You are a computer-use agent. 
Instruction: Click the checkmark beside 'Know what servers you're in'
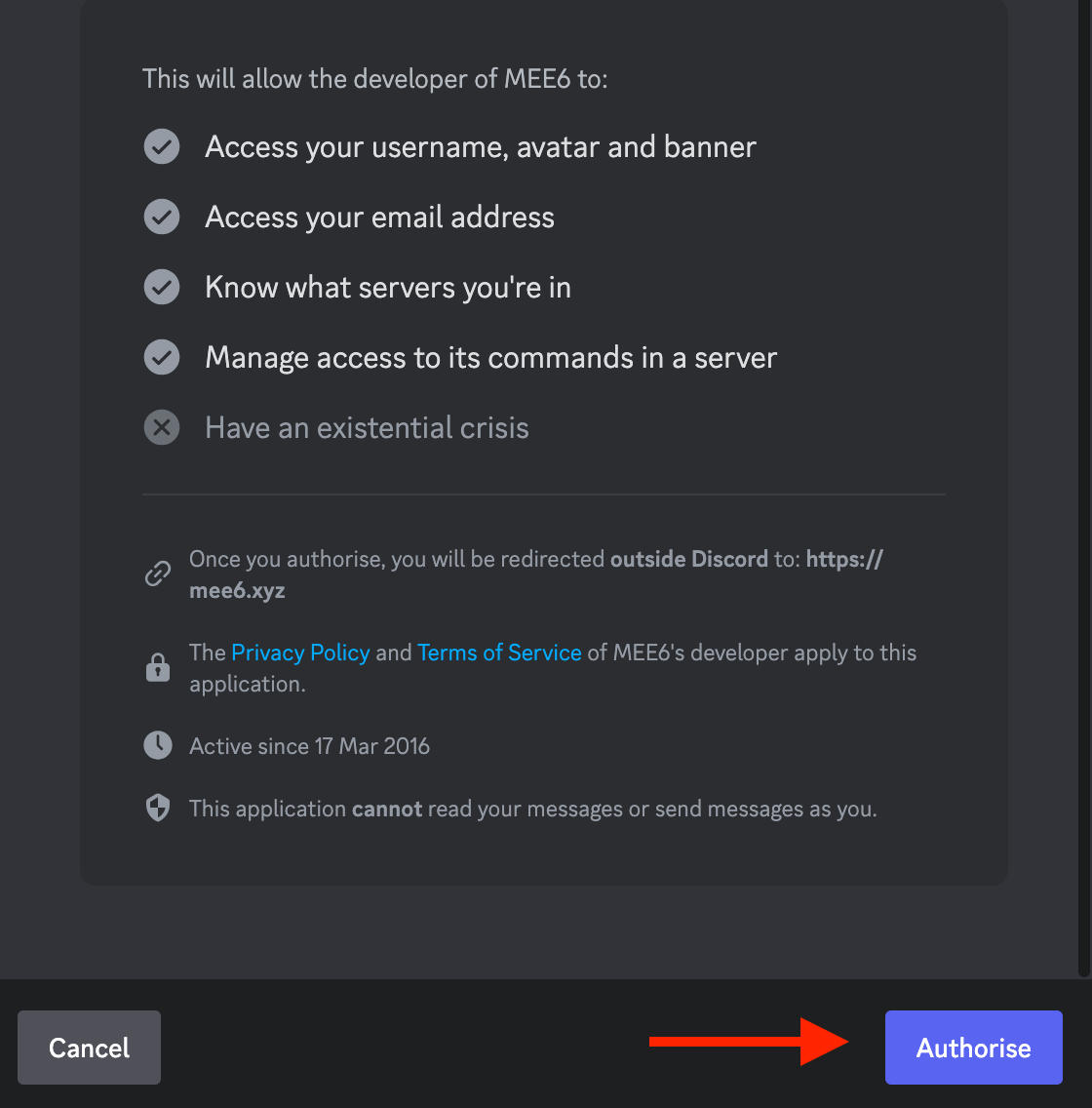(x=161, y=287)
